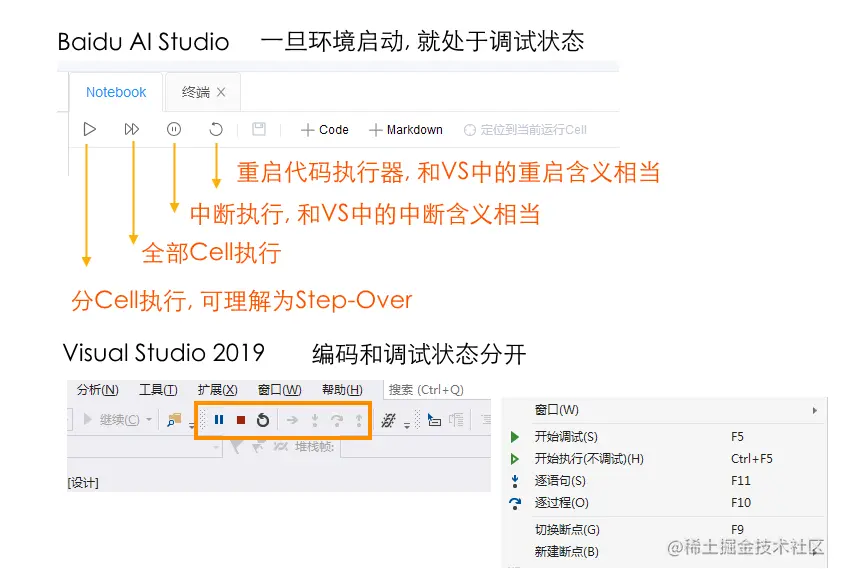Choose 开始执行(不调试)(H) from the menu
Image resolution: width=842 pixels, height=574 pixels.
[665, 459]
